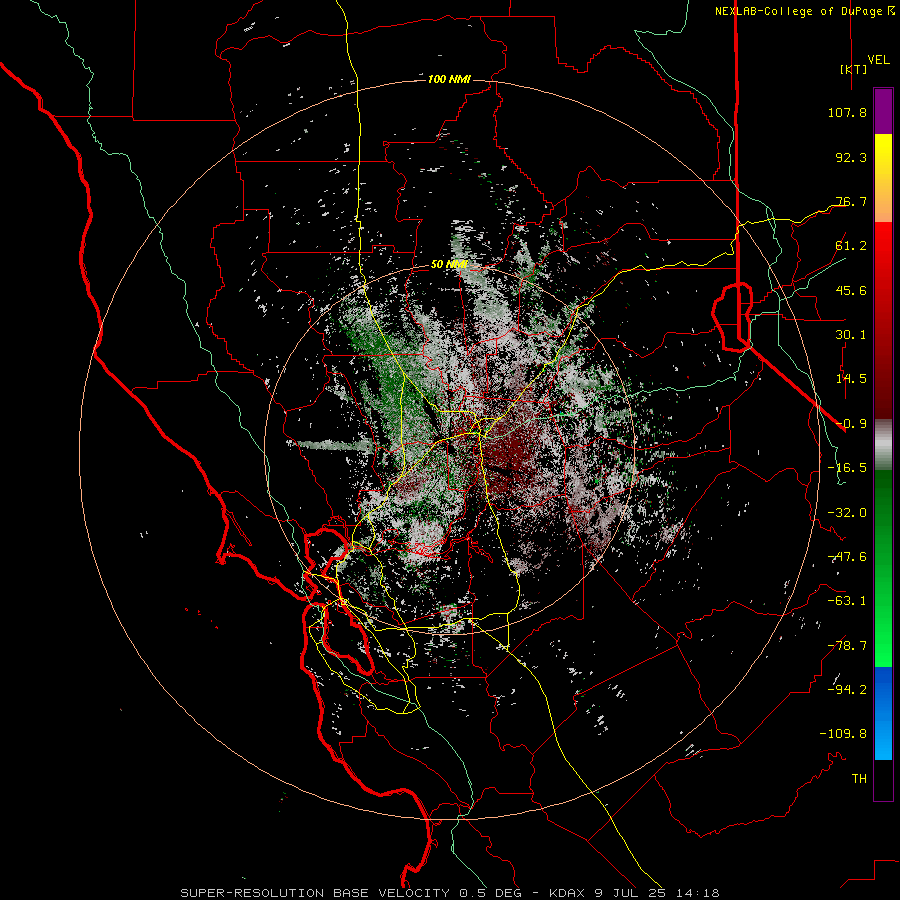Select the 30.1 legend value
This screenshot has width=900, height=900.
click(x=851, y=335)
